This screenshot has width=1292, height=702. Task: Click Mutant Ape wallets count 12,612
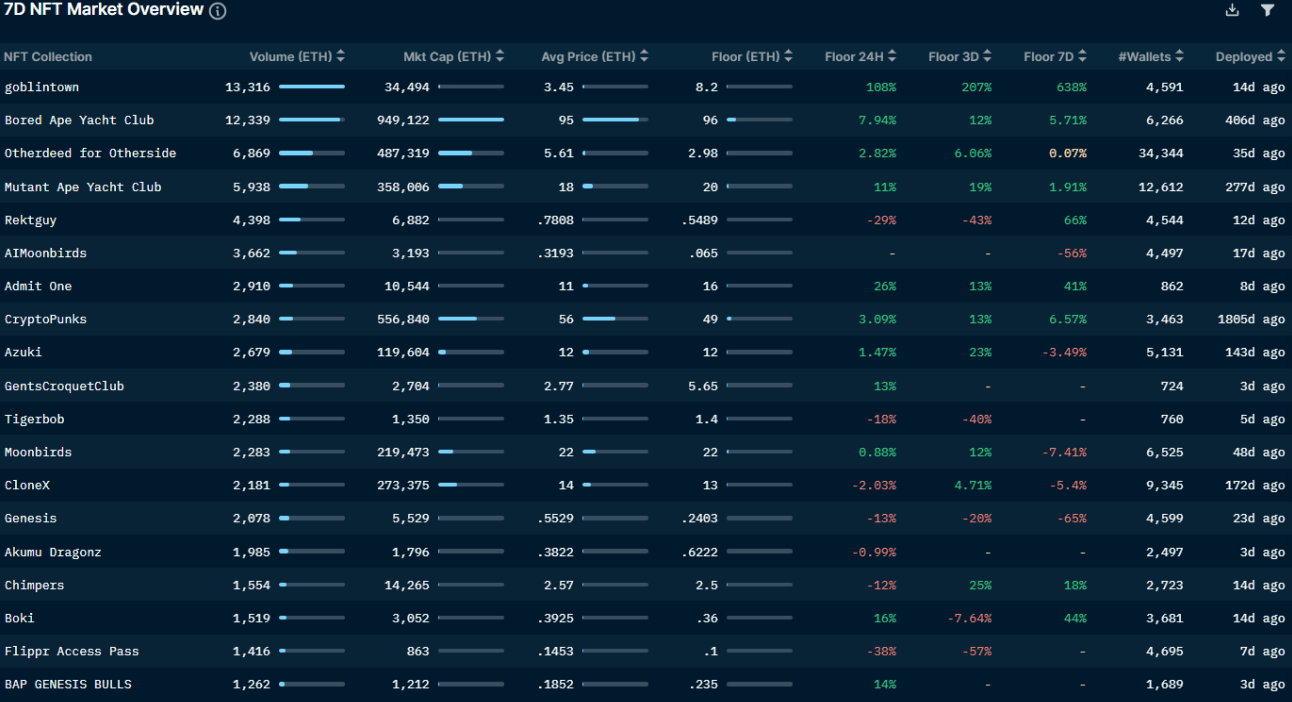1161,187
